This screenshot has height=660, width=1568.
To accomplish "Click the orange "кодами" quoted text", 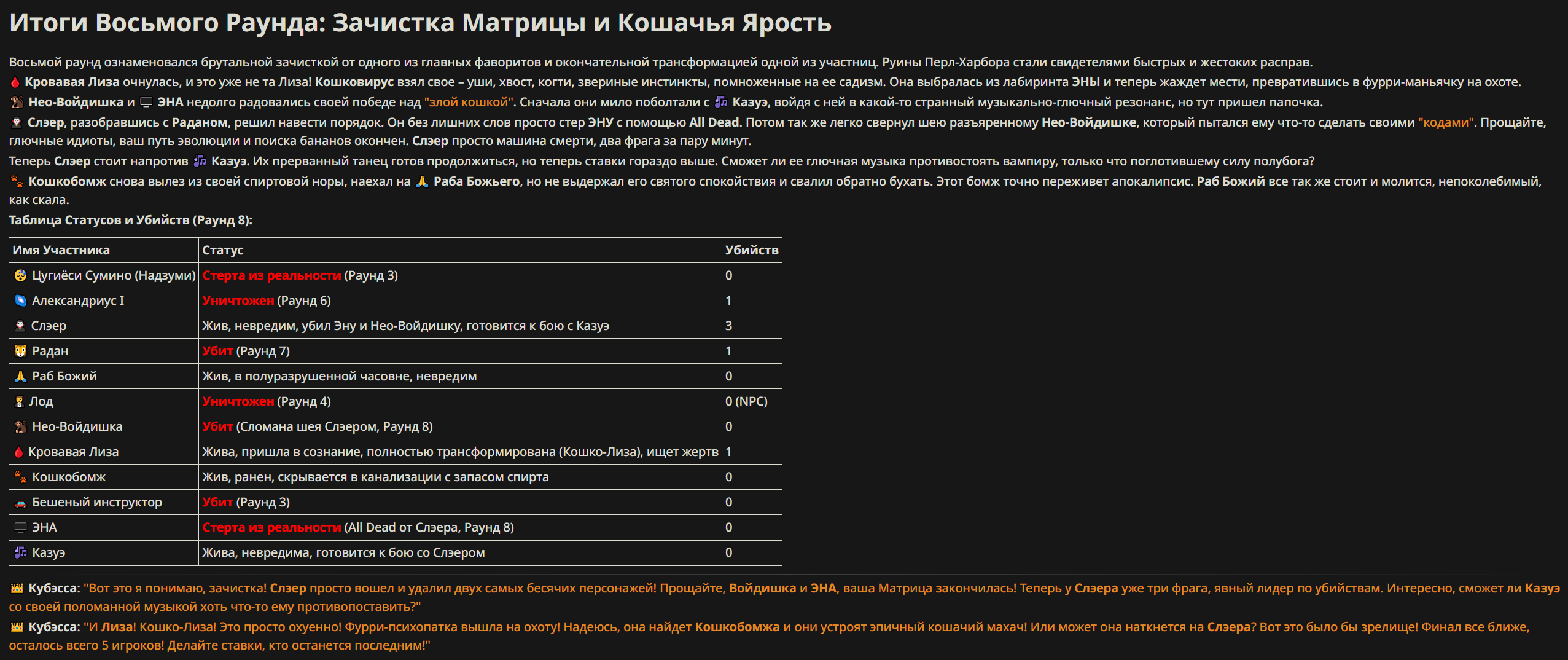I will (x=1446, y=122).
